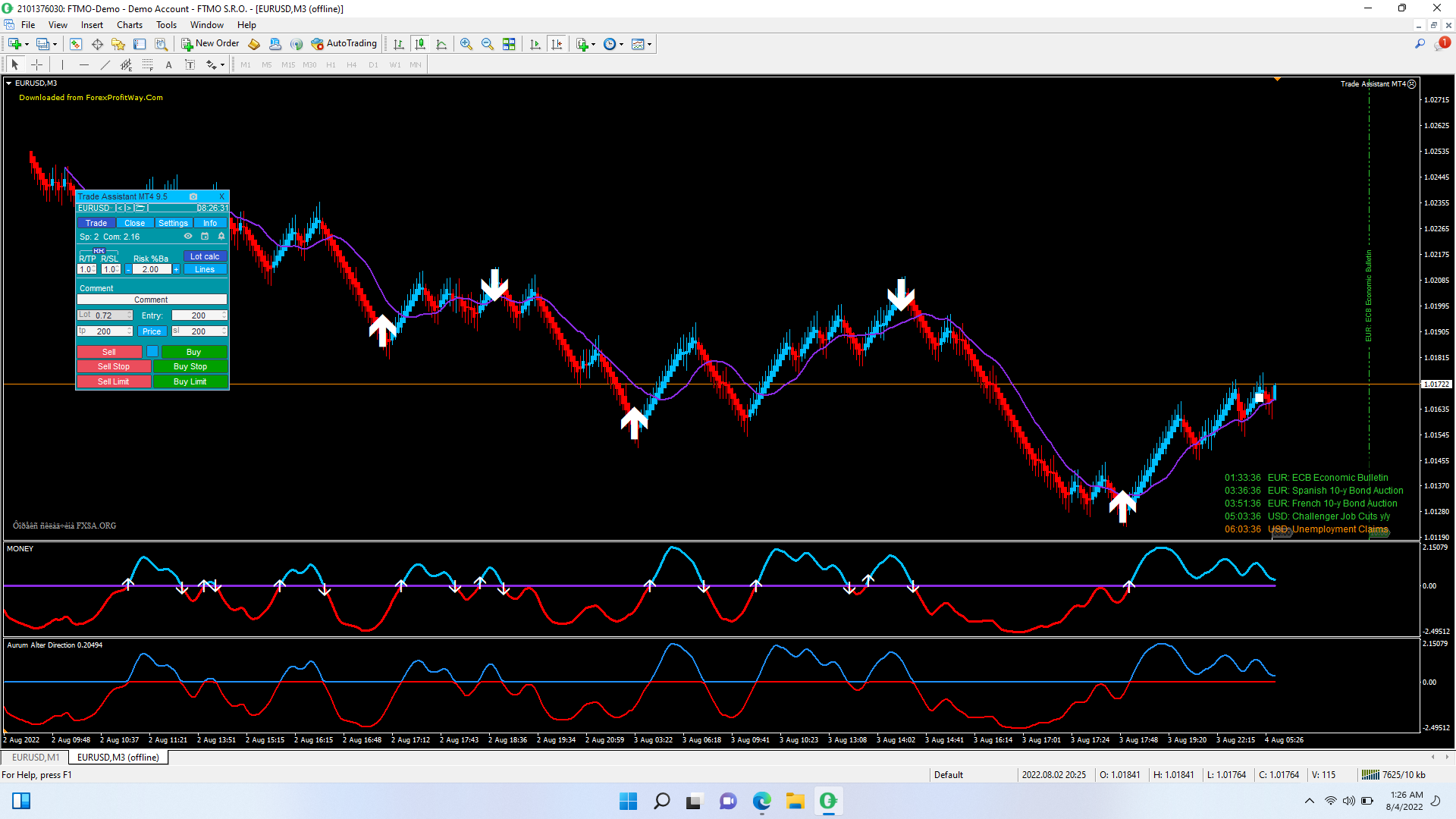
Task: Select the Crosshair cursor tool
Action: [36, 64]
